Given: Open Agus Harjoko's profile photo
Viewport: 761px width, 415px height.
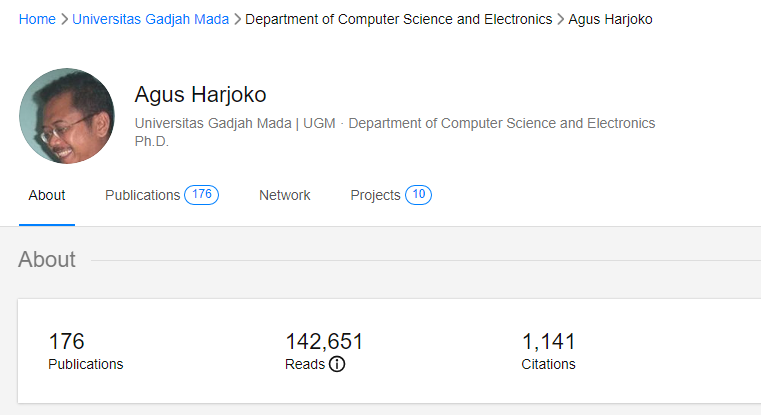Looking at the screenshot, I should pos(67,115).
